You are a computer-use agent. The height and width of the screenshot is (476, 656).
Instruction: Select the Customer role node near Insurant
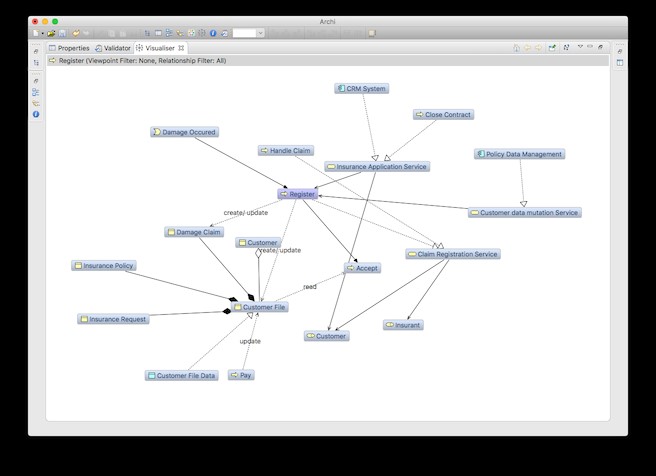click(x=327, y=336)
